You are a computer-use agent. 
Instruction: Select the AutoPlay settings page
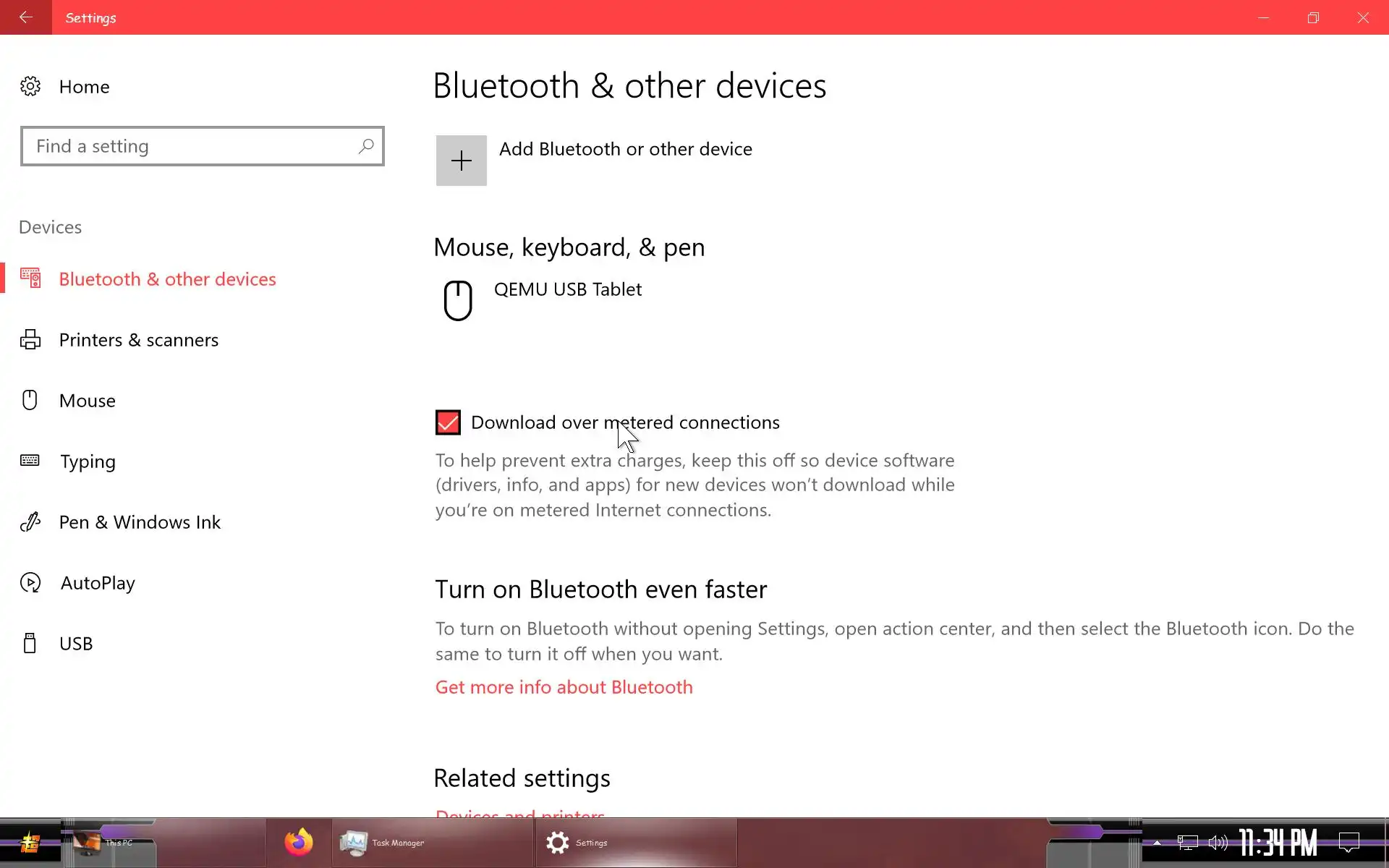(x=98, y=583)
